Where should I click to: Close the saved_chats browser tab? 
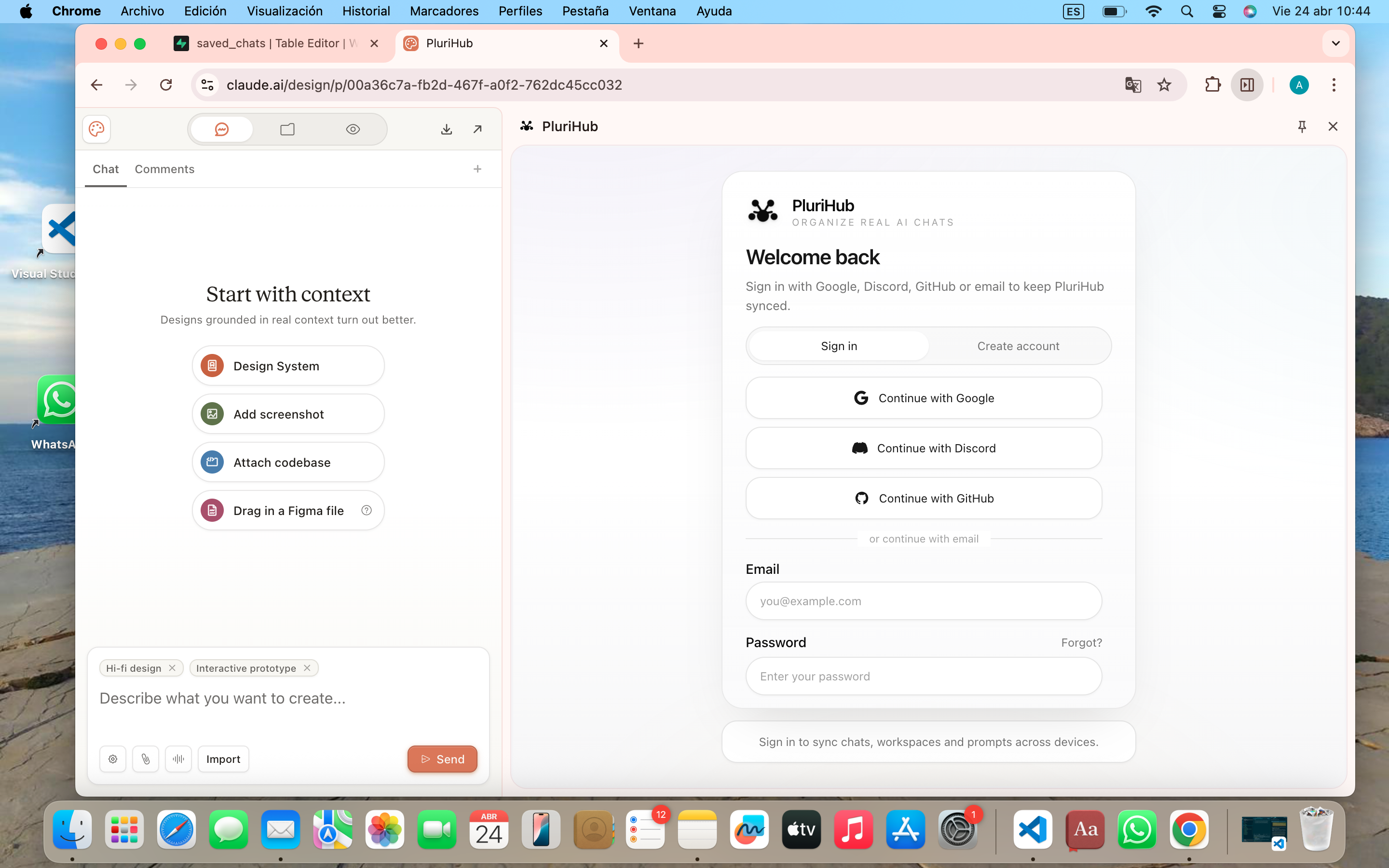pos(374,43)
